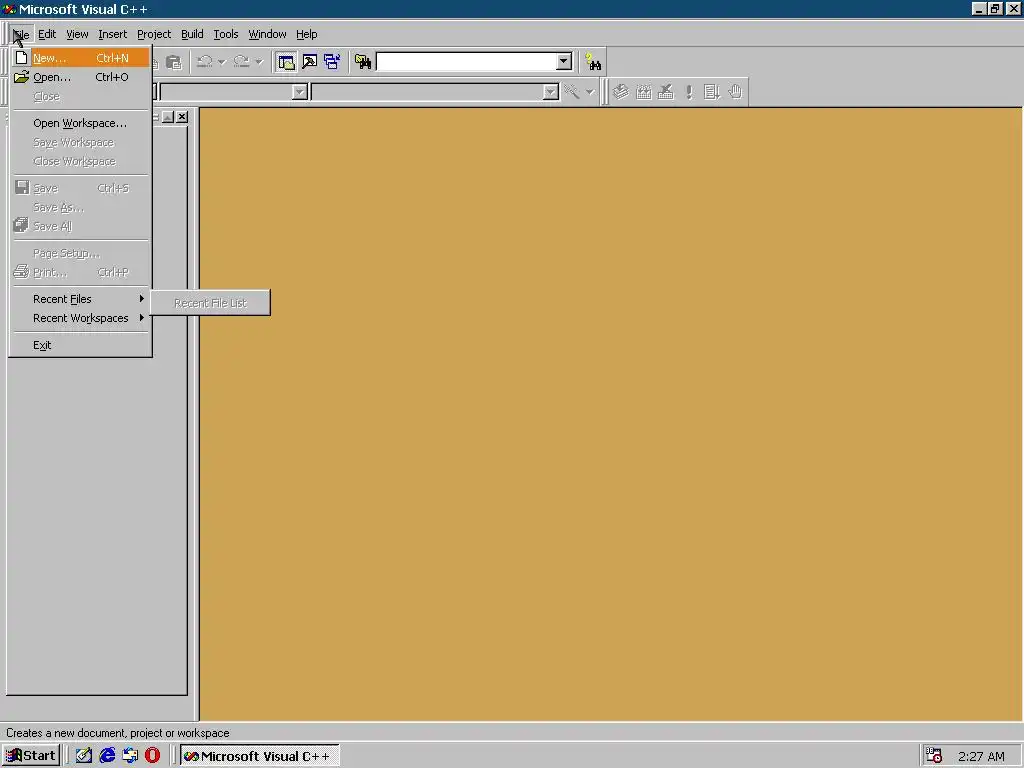Click the grayed Close Workspace entry

click(80, 161)
